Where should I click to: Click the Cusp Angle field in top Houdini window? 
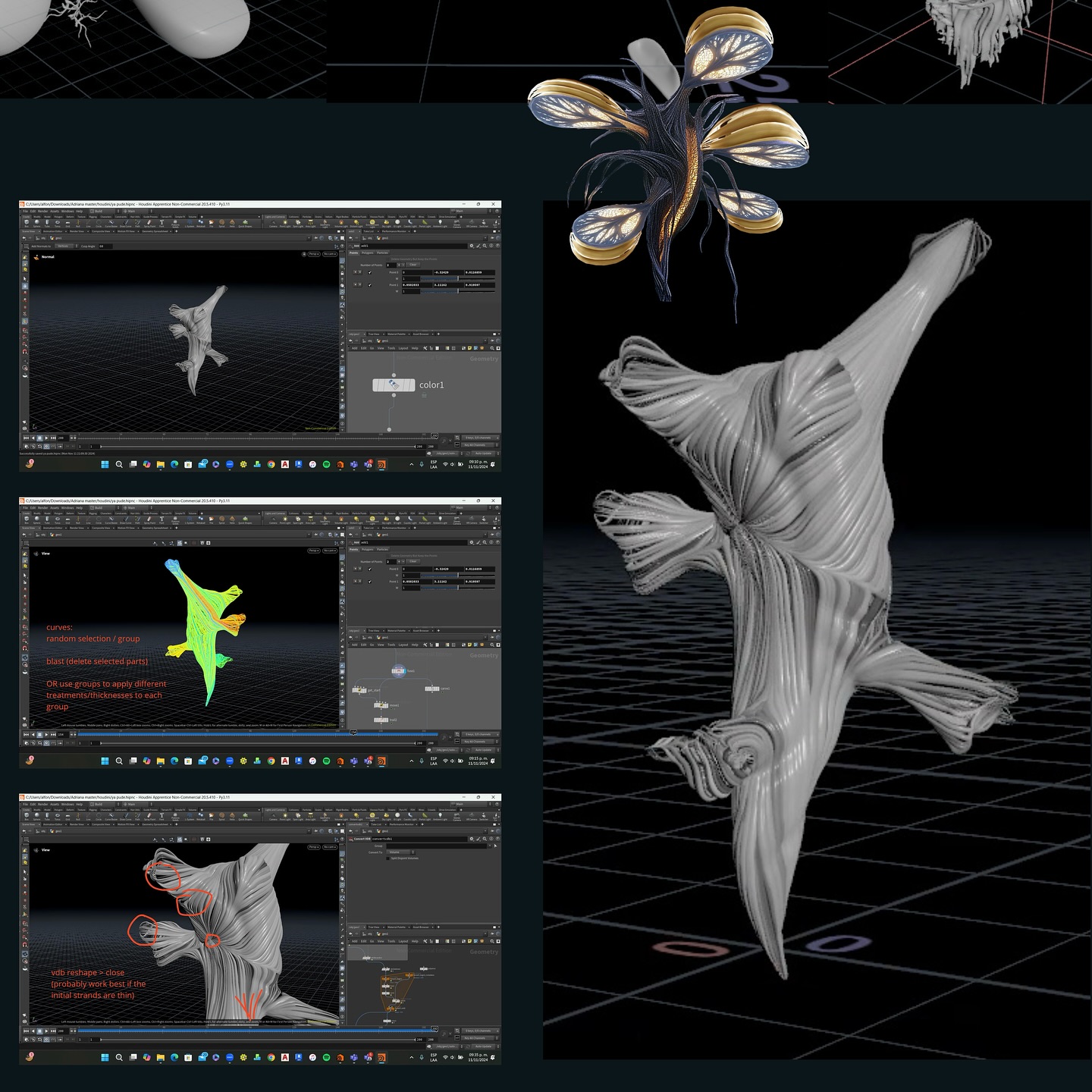pos(105,246)
